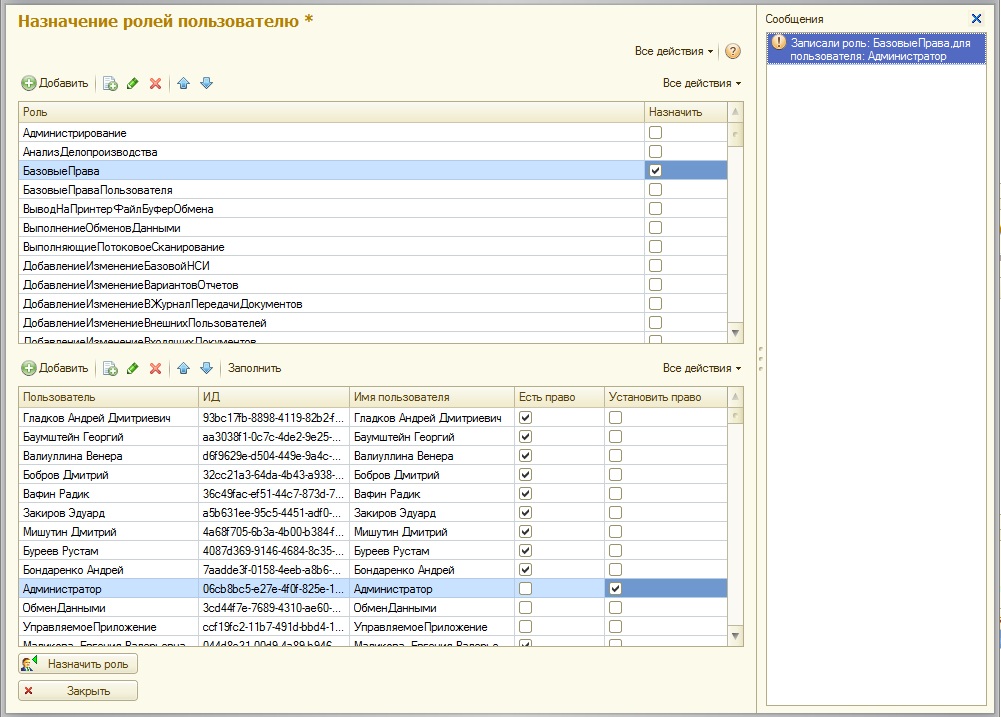This screenshot has width=1001, height=717.
Task: Select user Вафин Радик in Пользователь column
Action: tap(109, 494)
